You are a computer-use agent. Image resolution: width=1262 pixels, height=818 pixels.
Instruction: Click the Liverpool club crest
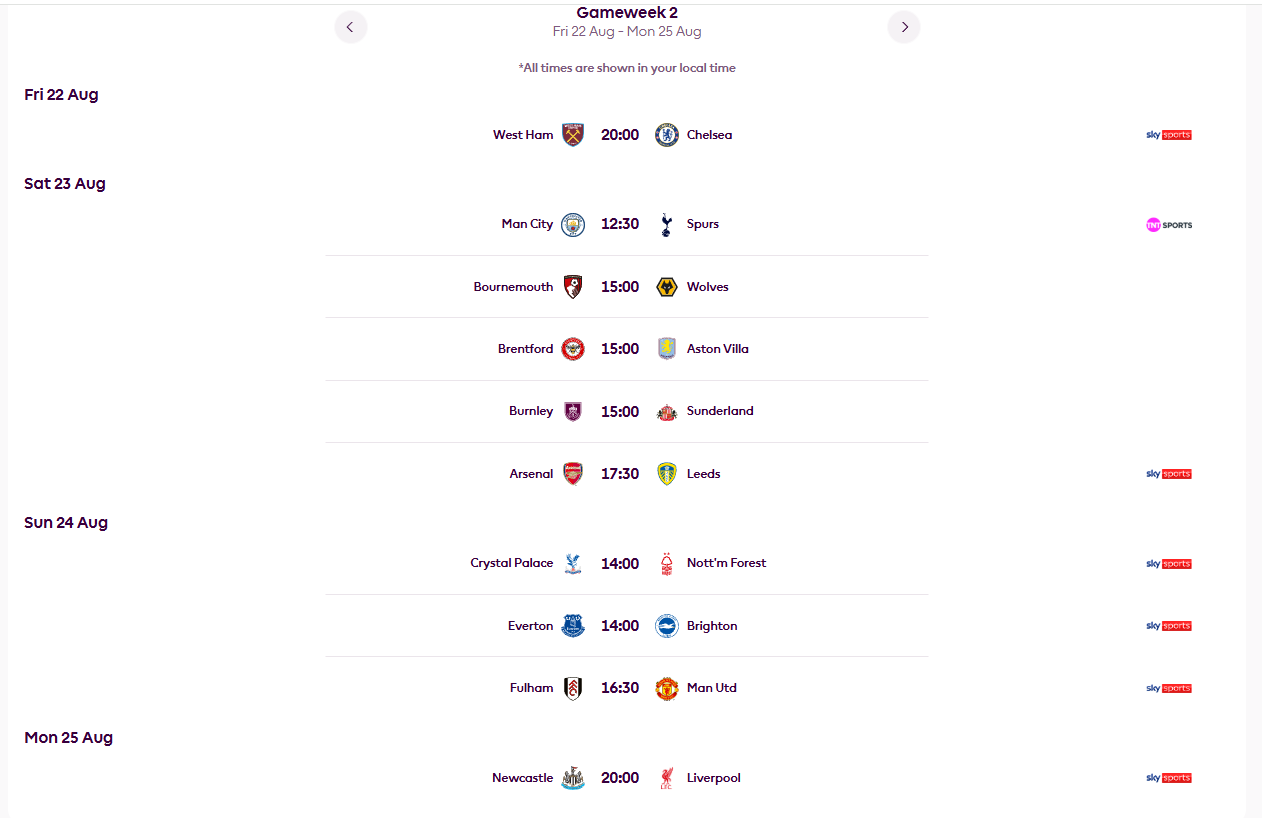(x=667, y=778)
